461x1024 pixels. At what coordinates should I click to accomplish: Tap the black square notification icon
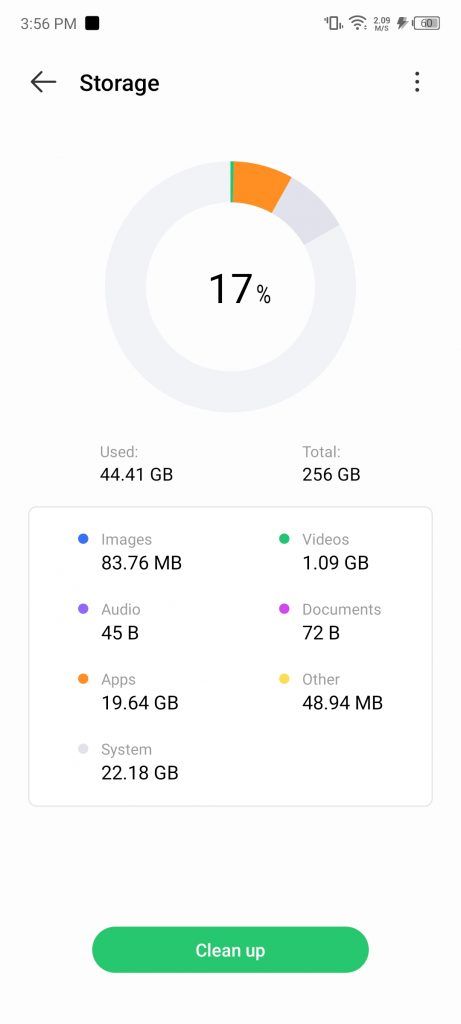tap(92, 24)
